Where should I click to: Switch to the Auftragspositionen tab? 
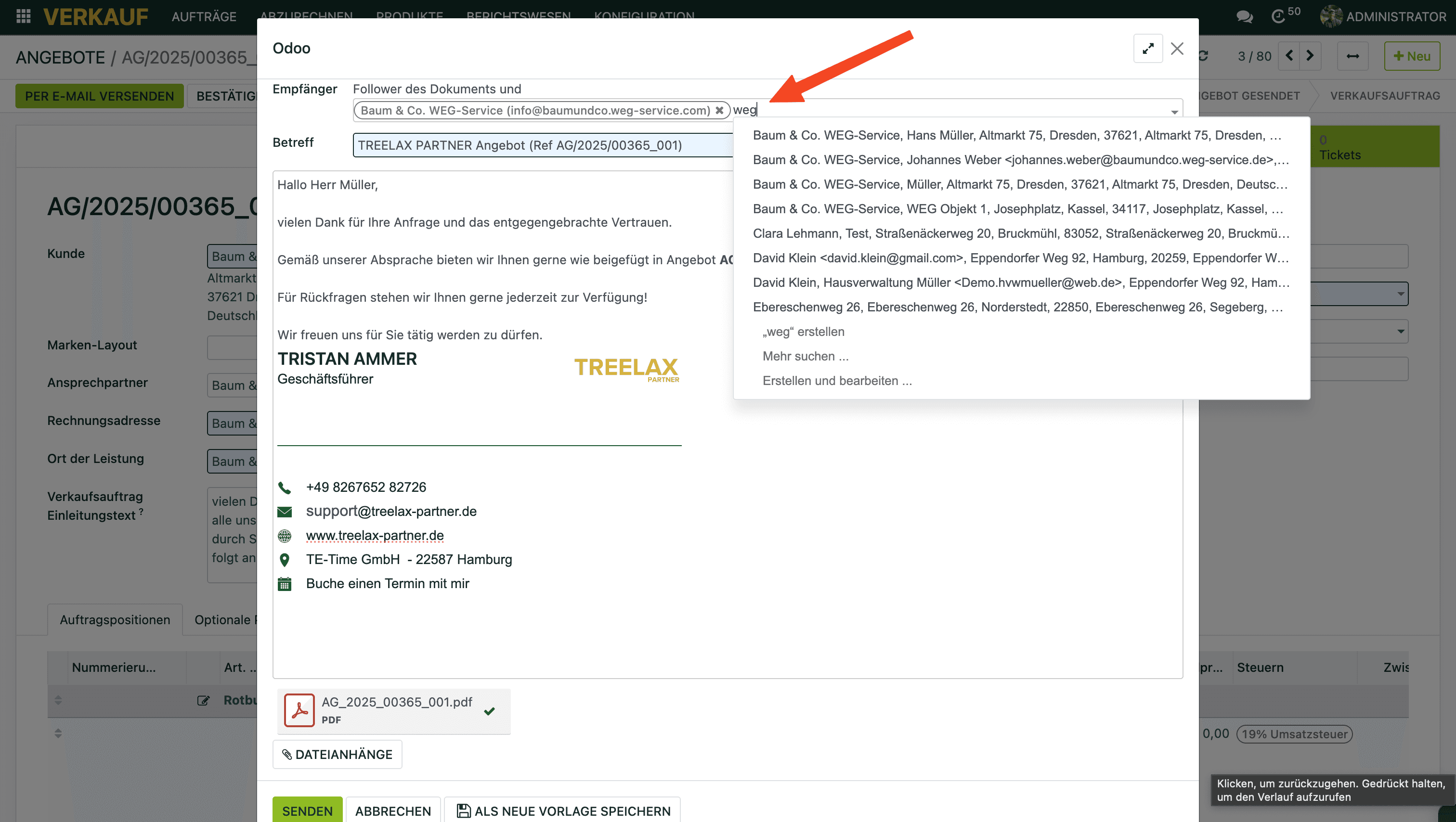(115, 620)
